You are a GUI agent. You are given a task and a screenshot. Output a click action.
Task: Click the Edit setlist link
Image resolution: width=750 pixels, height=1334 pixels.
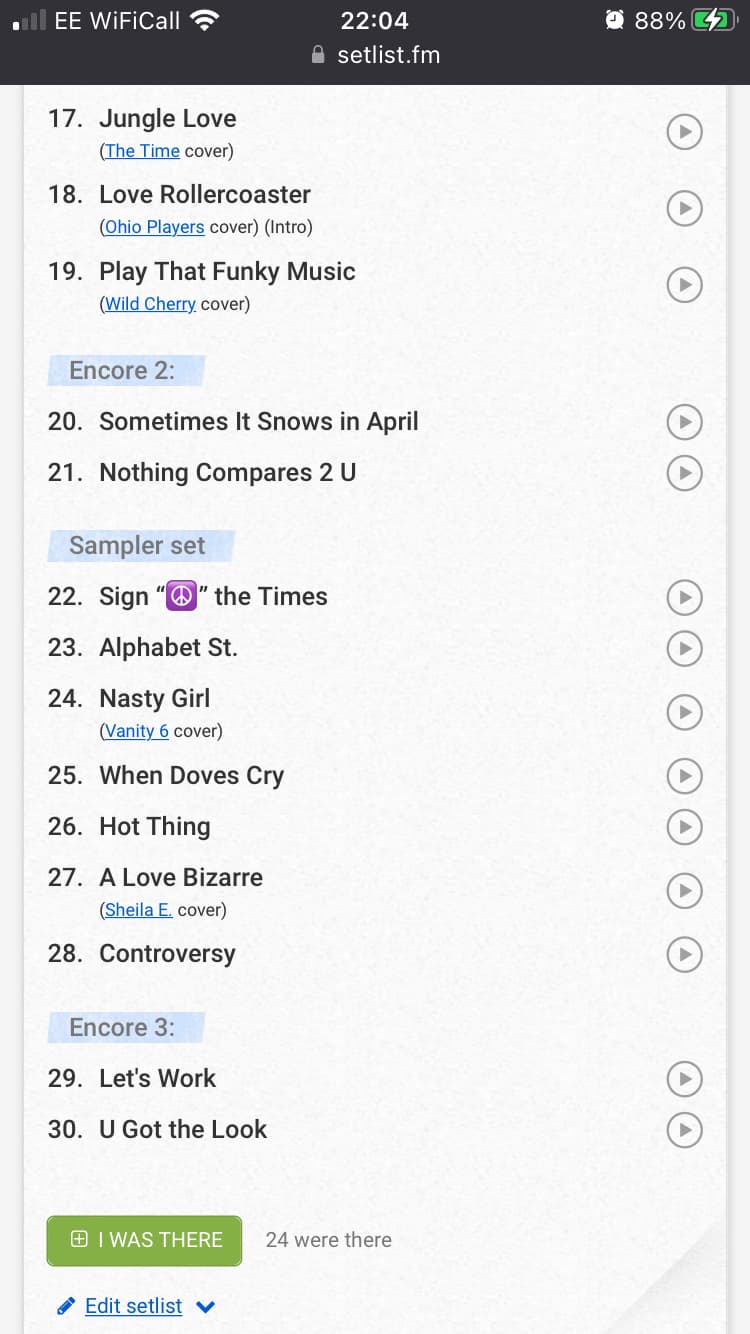click(133, 1306)
